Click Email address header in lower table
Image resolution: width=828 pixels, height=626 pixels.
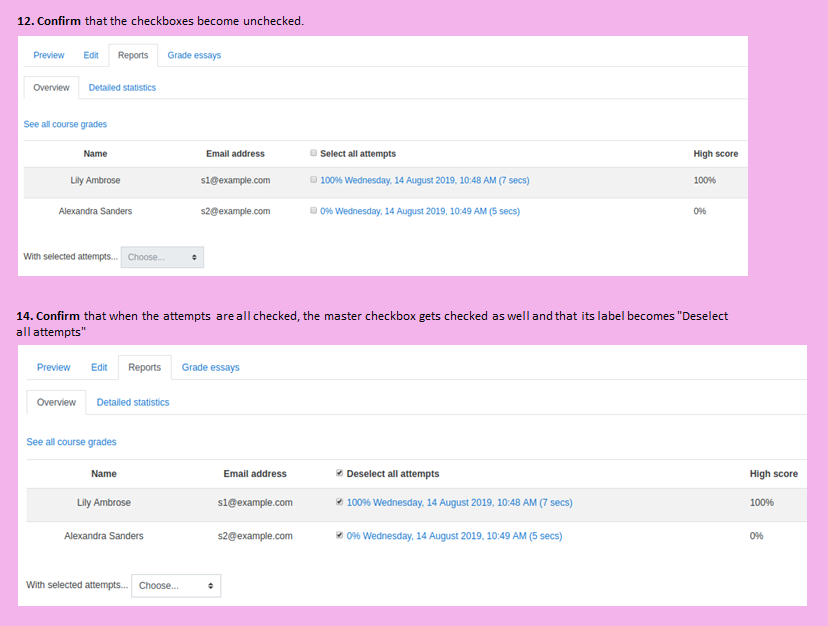tap(255, 474)
